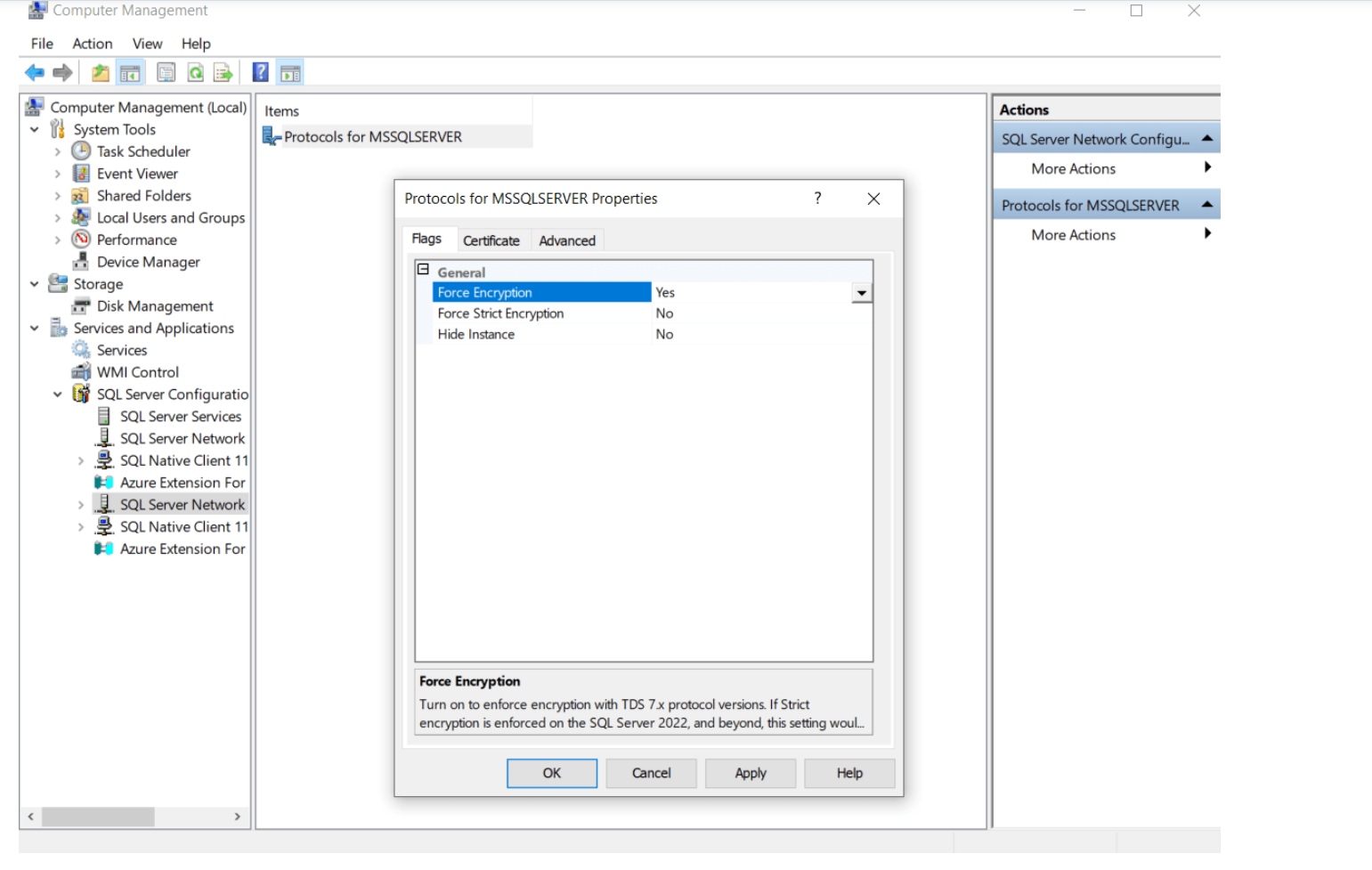
Task: Toggle the Show/Hide Action Pane icon
Action: [290, 73]
